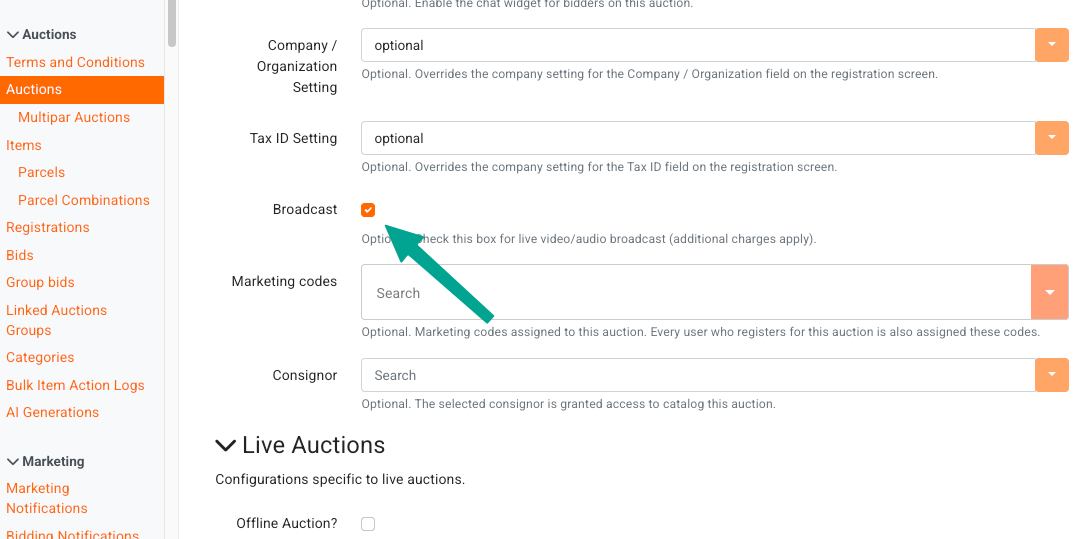
Task: Go to Multipar Auctions
Action: tap(74, 117)
